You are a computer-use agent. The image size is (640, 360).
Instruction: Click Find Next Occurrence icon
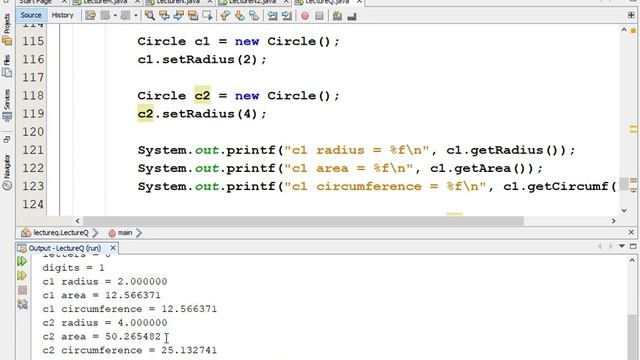click(x=179, y=16)
